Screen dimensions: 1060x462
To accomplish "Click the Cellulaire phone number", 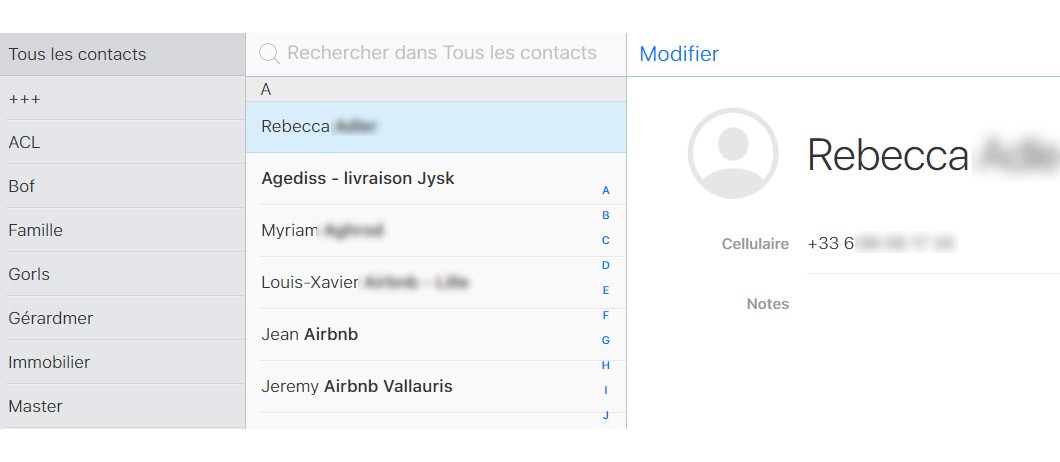I will tap(881, 243).
